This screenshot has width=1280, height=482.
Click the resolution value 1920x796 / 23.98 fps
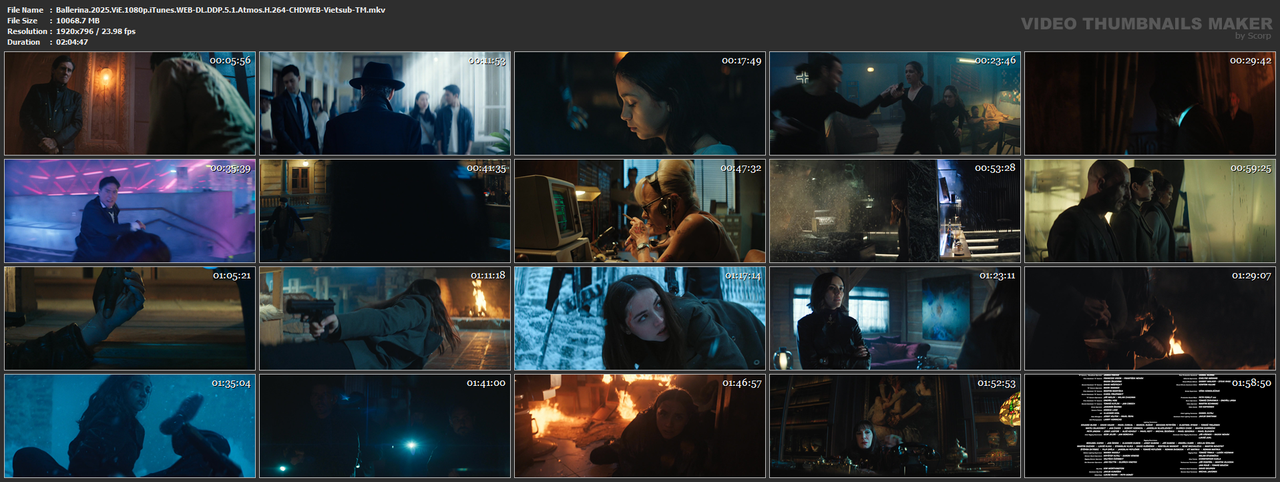(x=96, y=31)
